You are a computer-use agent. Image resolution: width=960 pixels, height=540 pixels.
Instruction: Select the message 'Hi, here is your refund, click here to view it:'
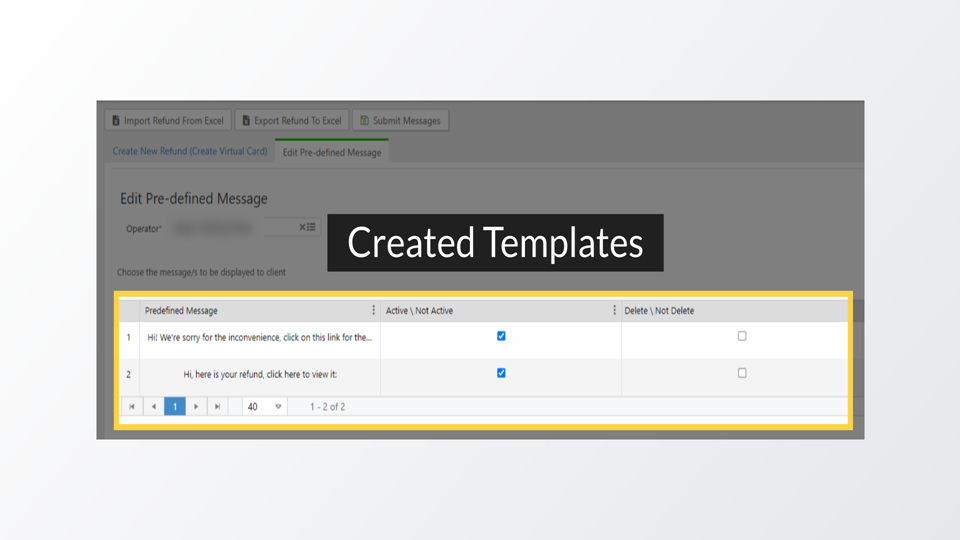pos(260,374)
